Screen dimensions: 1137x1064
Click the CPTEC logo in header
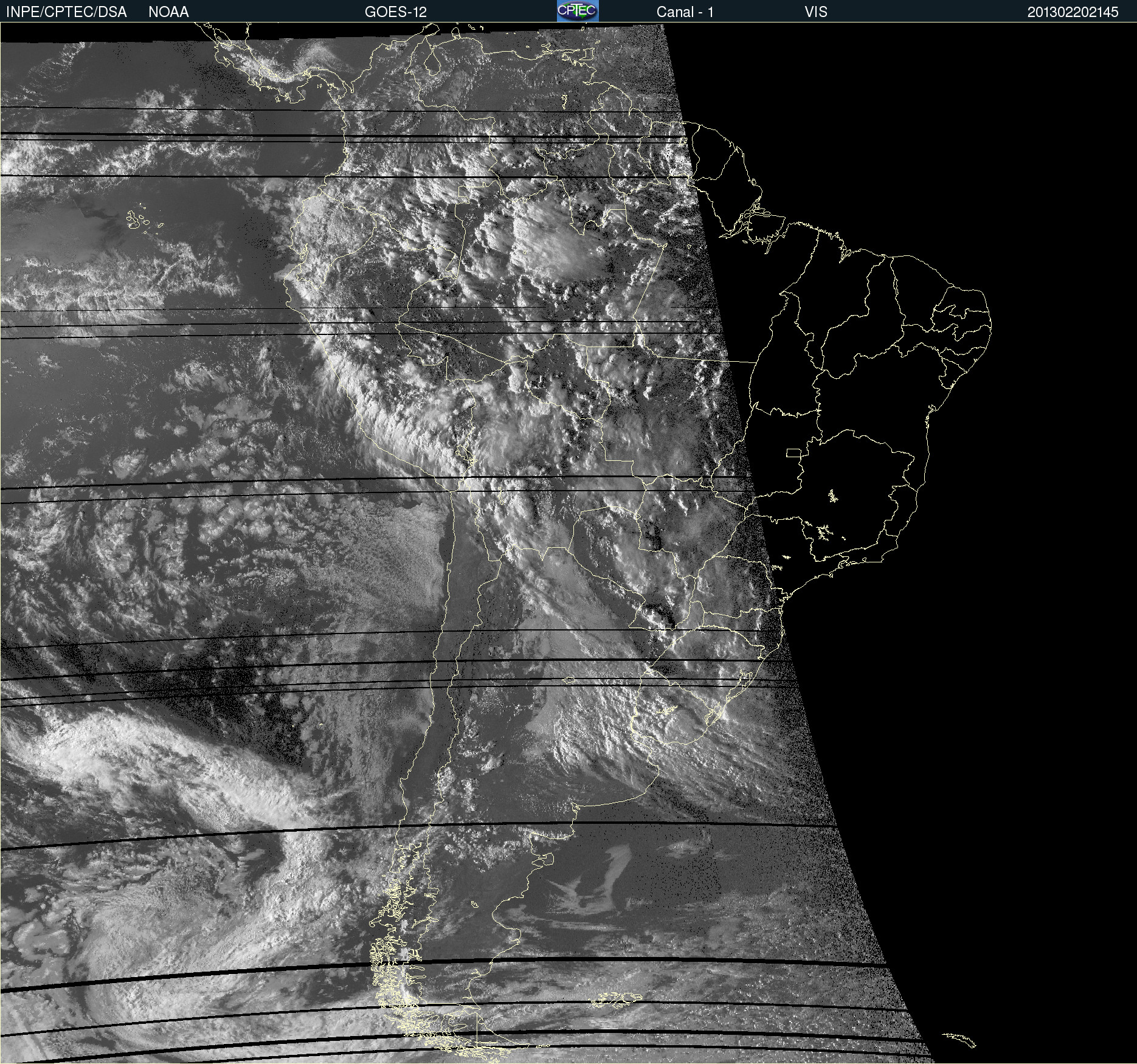pos(578,11)
